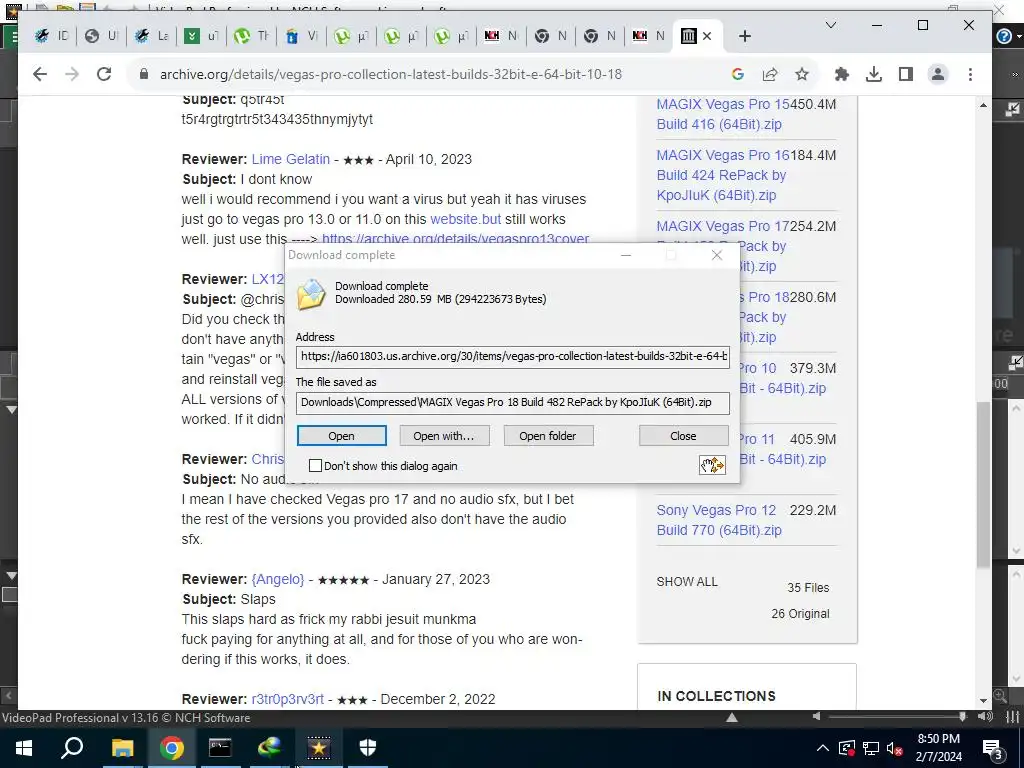Click the Open folder button

click(x=548, y=436)
